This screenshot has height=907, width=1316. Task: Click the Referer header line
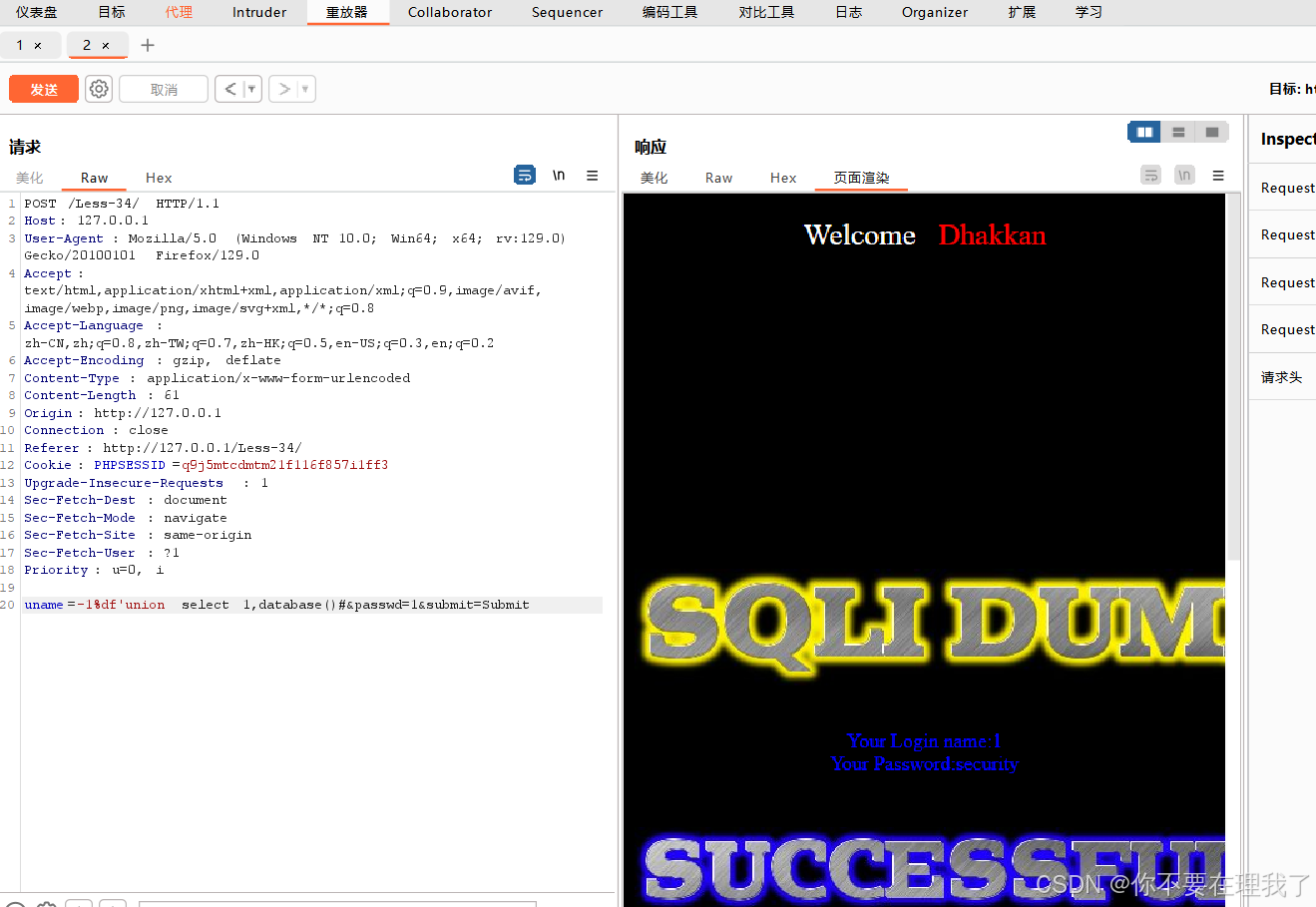pyautogui.click(x=163, y=448)
